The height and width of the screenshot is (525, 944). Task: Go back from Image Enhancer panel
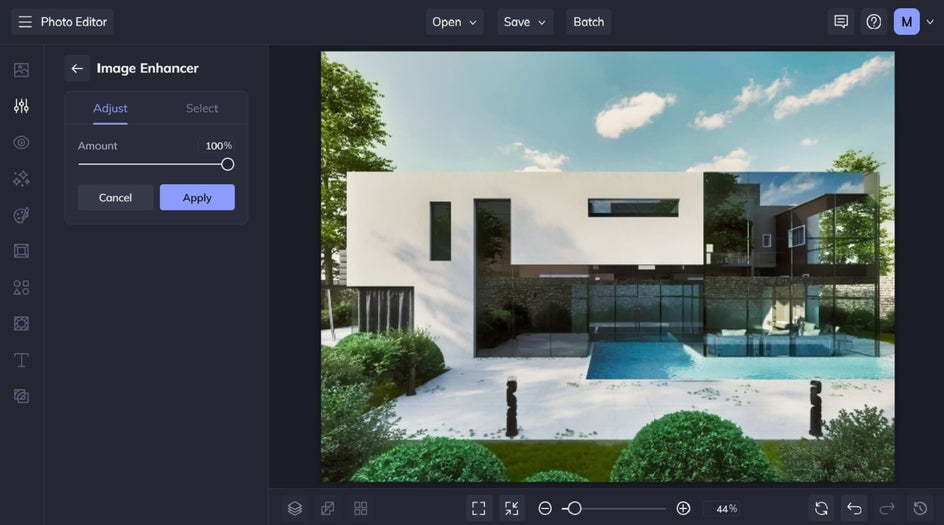click(77, 69)
